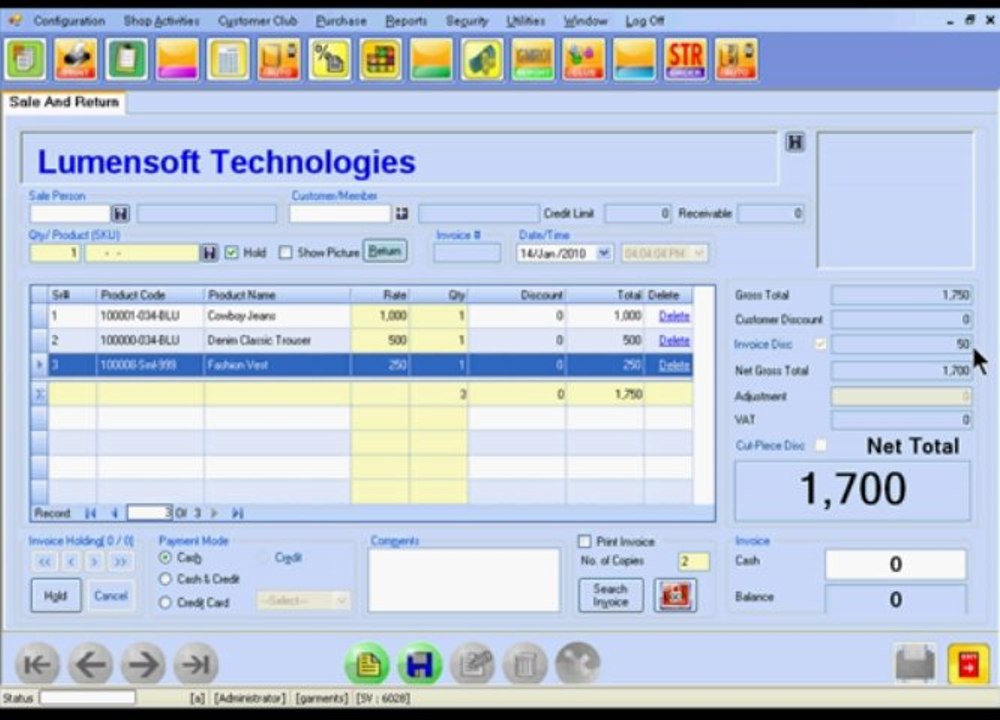Click the No. of Copies field
1000x720 pixels.
(693, 561)
